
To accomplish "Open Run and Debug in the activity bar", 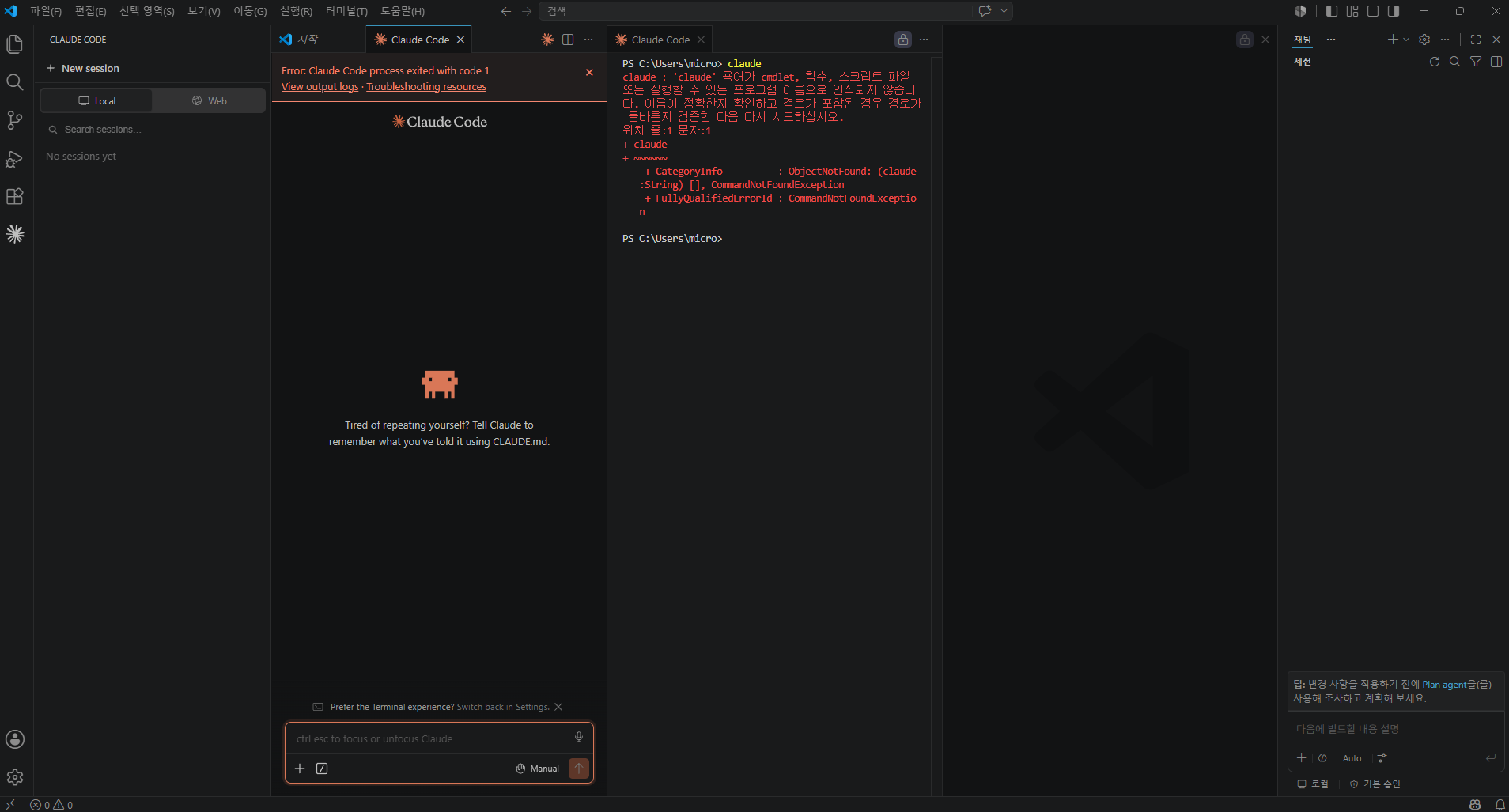I will pyautogui.click(x=14, y=158).
